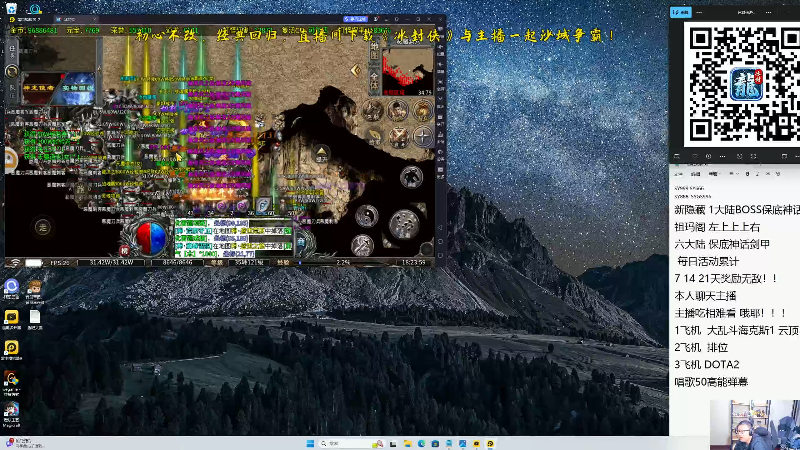
Task: Click the experience progress bar at bottom
Action: pos(343,262)
